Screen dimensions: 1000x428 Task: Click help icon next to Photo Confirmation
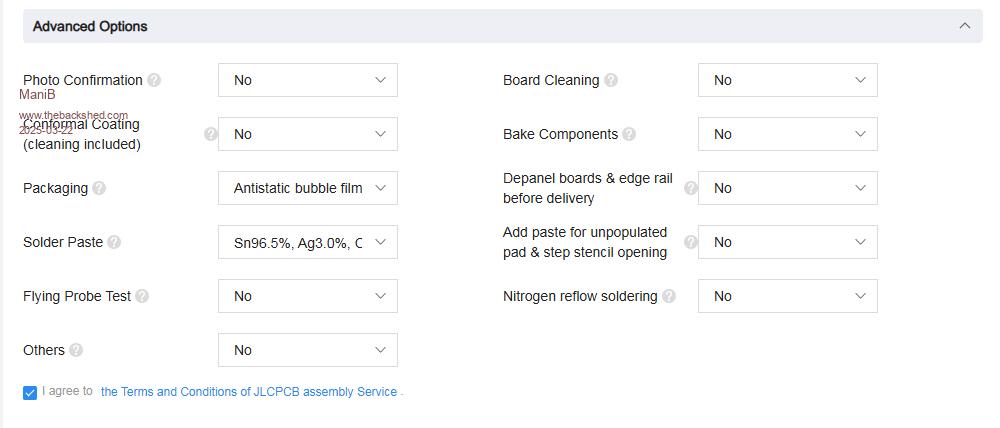coord(154,80)
